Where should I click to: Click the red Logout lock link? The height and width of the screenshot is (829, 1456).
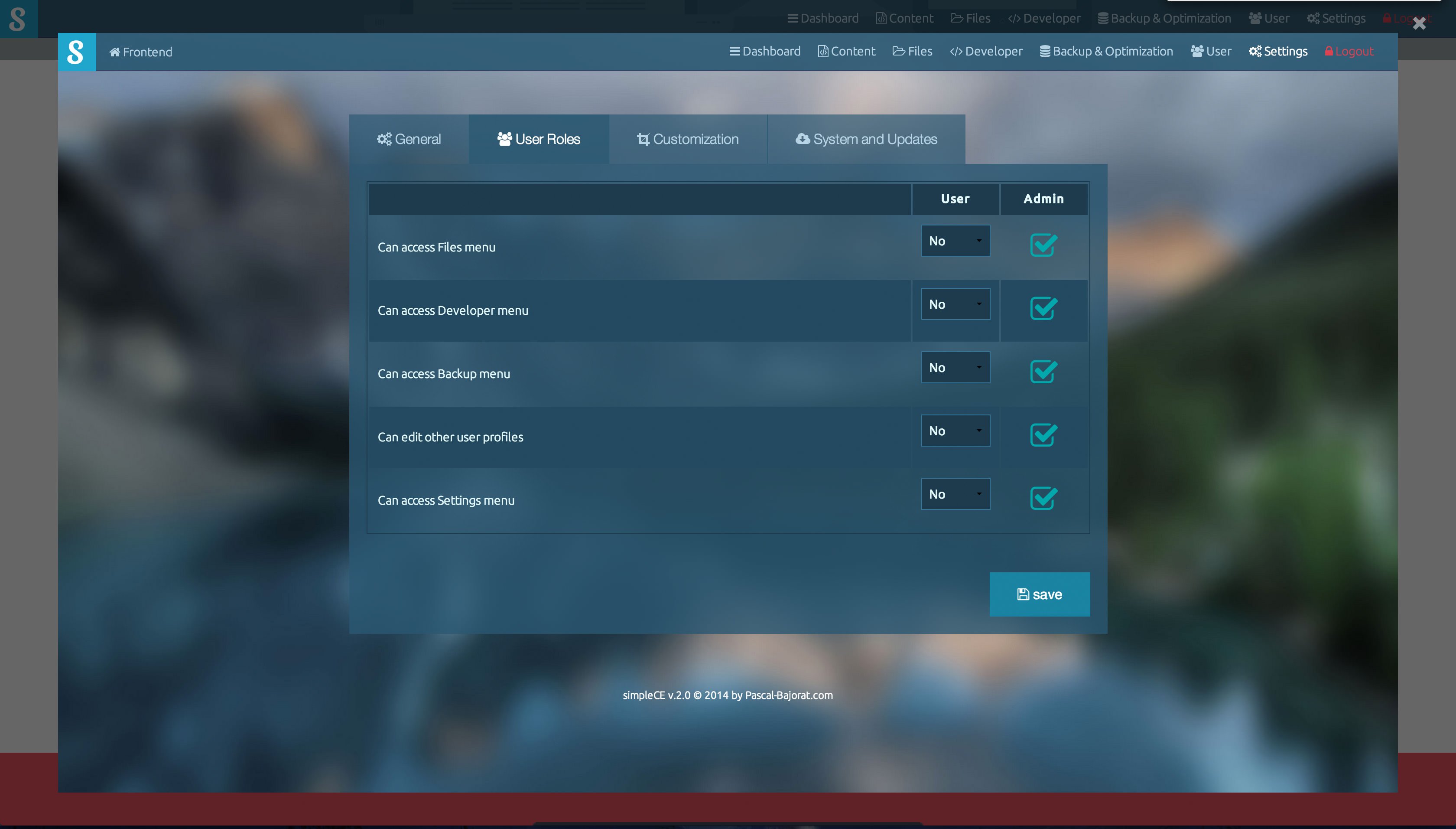pyautogui.click(x=1349, y=51)
